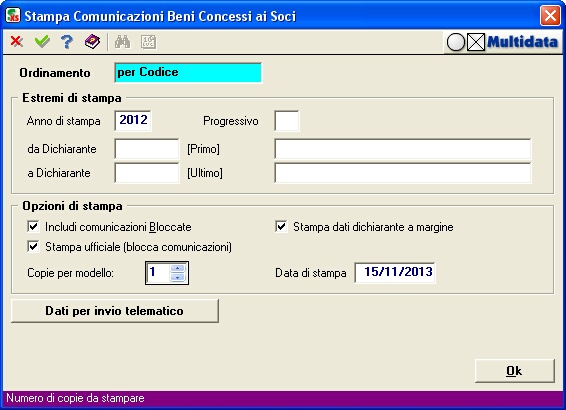This screenshot has width=566, height=410.
Task: Click the Dati per invio telematico button
Action: (115, 311)
